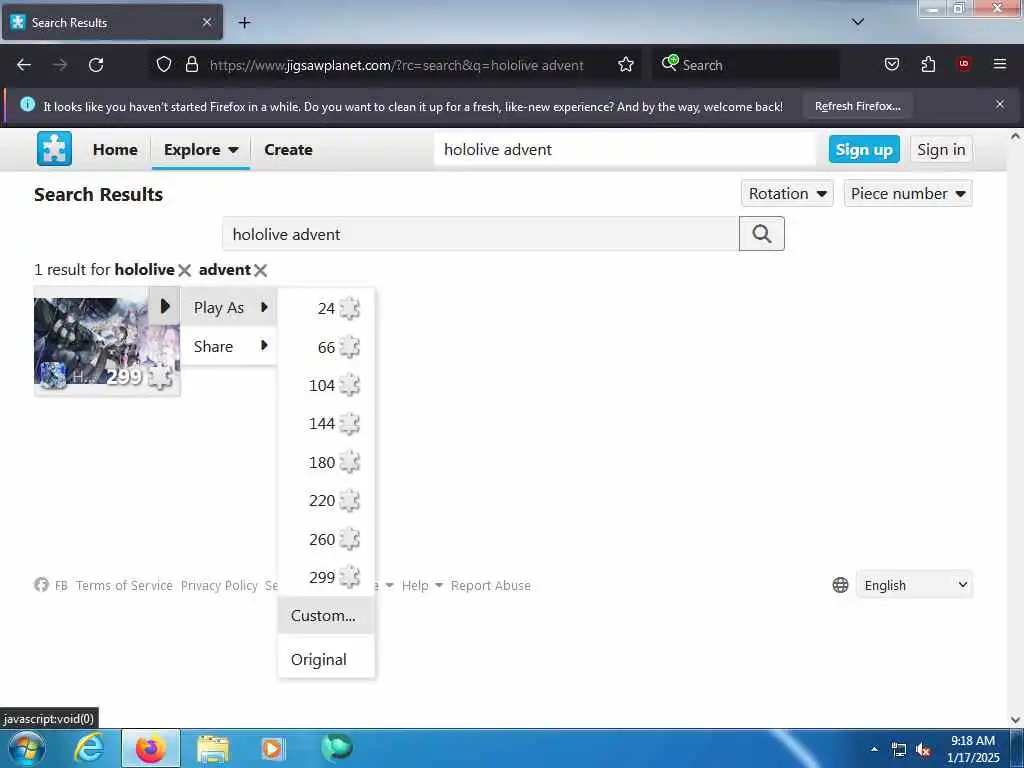Play puzzle as 66 pieces
Image resolution: width=1024 pixels, height=768 pixels.
tap(327, 347)
